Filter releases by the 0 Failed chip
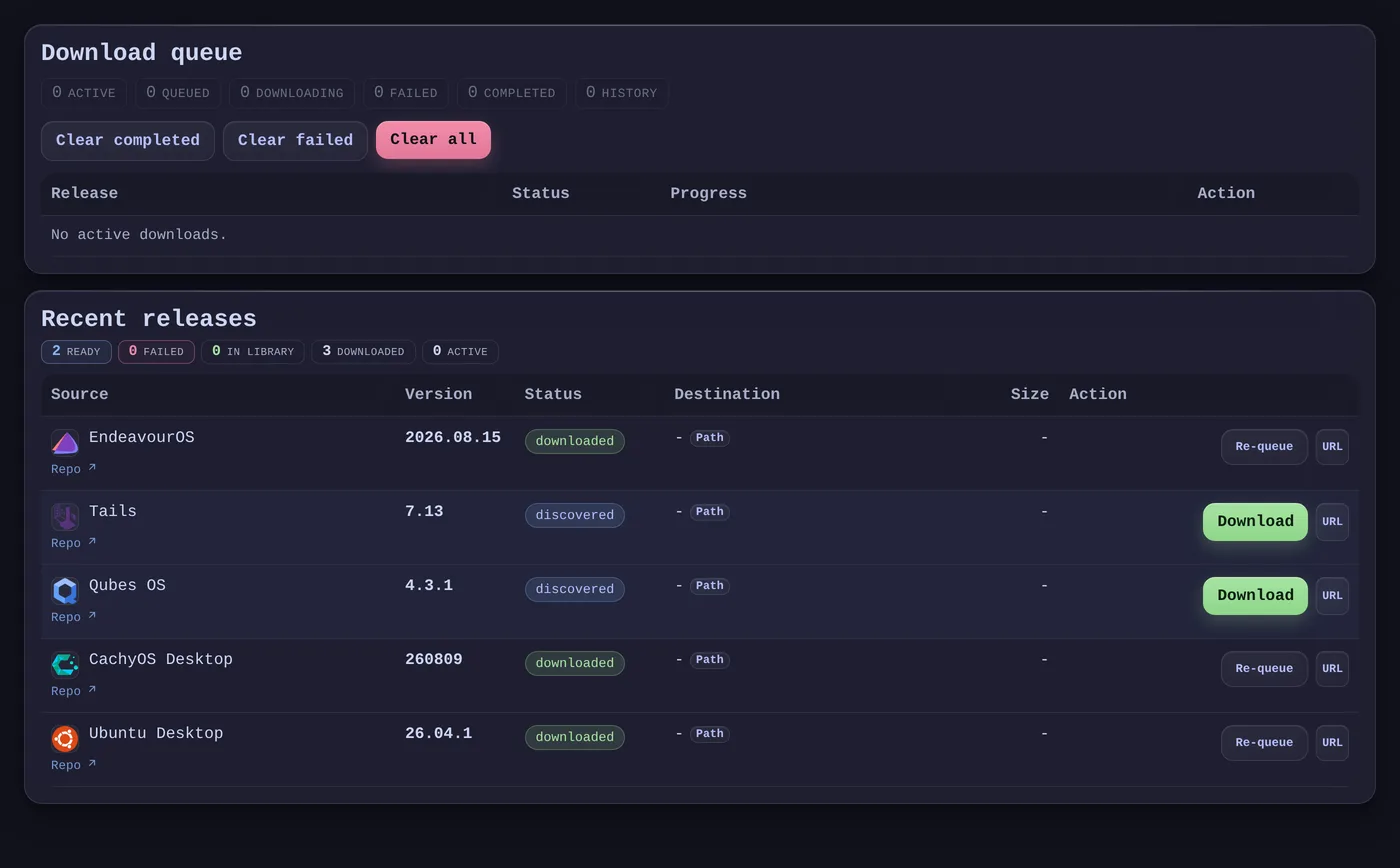1400x868 pixels. point(156,352)
